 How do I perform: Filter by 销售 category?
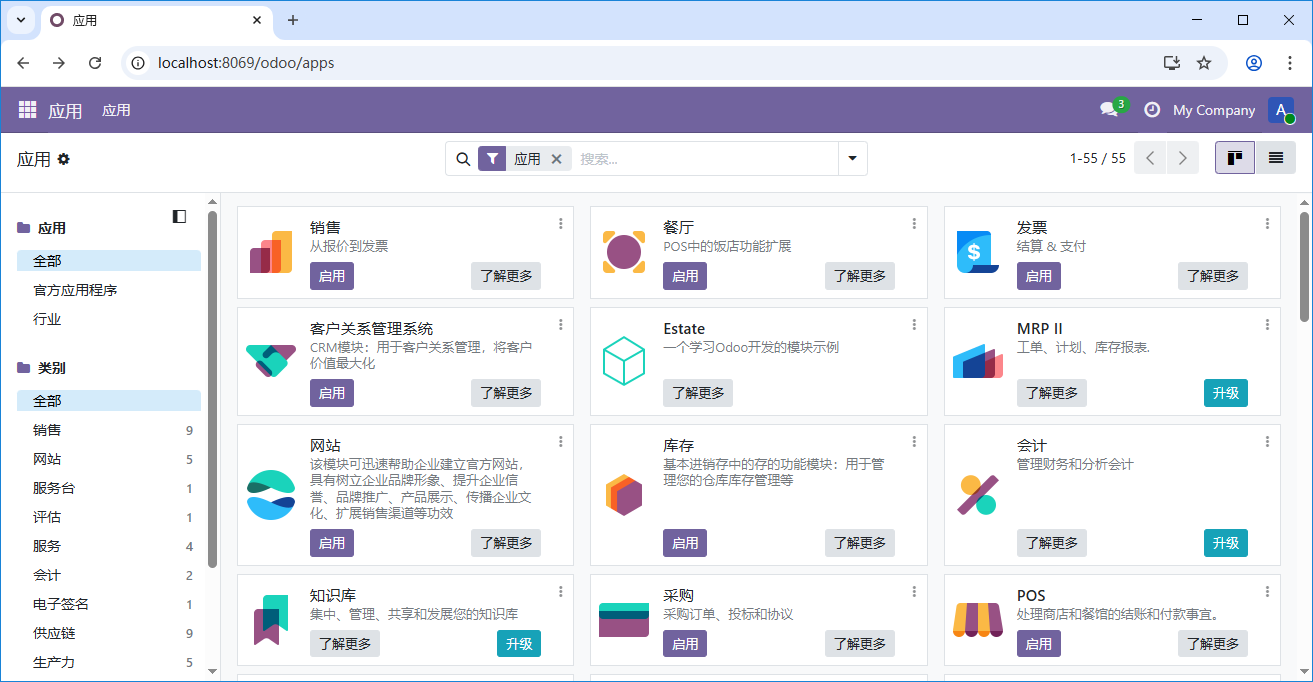pos(109,430)
